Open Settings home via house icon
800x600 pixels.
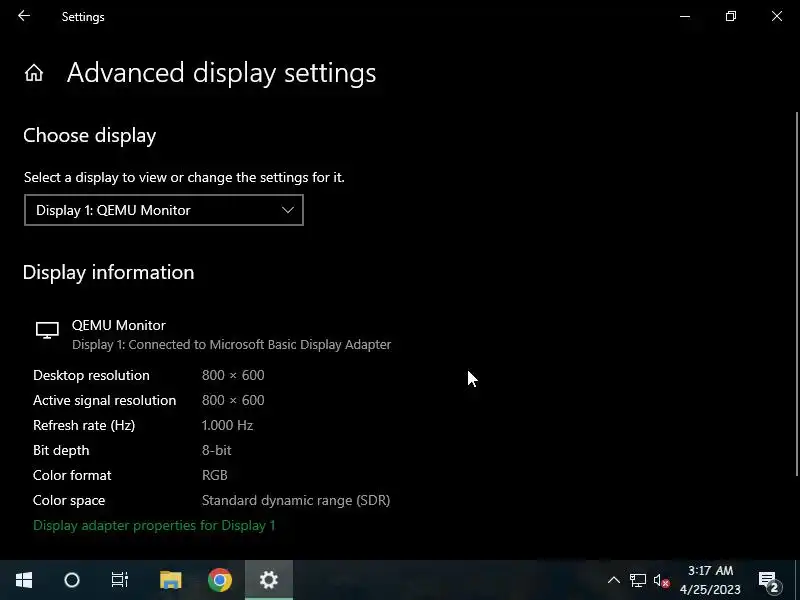click(x=34, y=73)
